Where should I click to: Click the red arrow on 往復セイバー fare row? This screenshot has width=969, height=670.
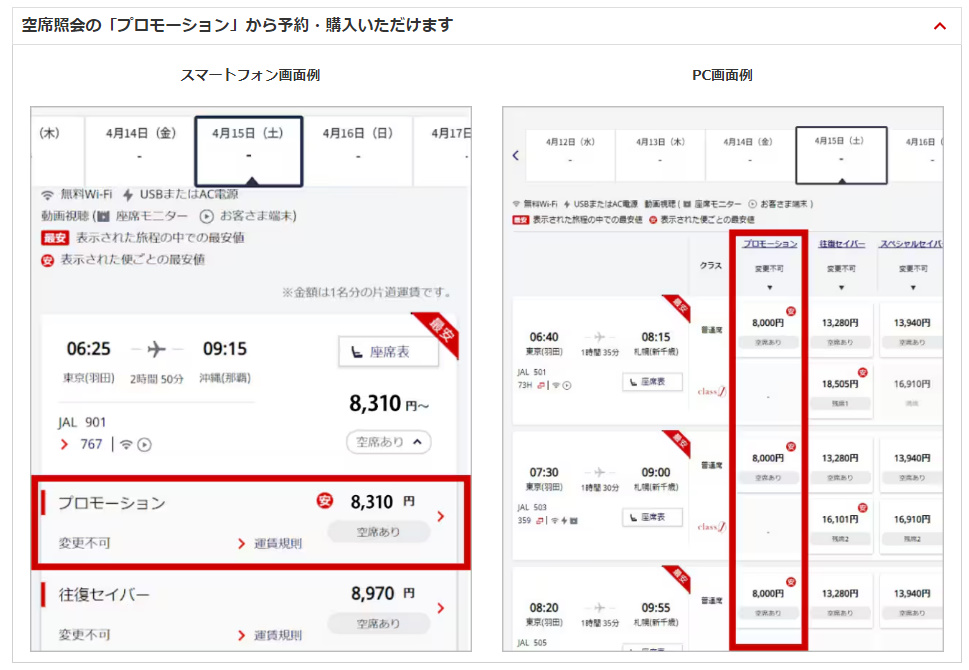click(x=441, y=608)
